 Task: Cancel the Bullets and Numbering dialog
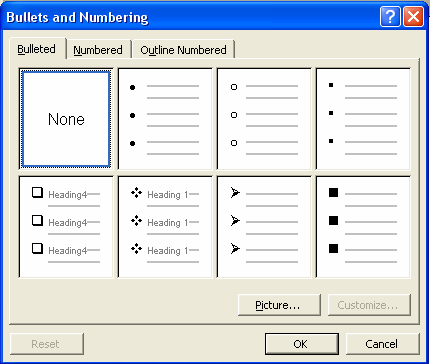point(383,344)
